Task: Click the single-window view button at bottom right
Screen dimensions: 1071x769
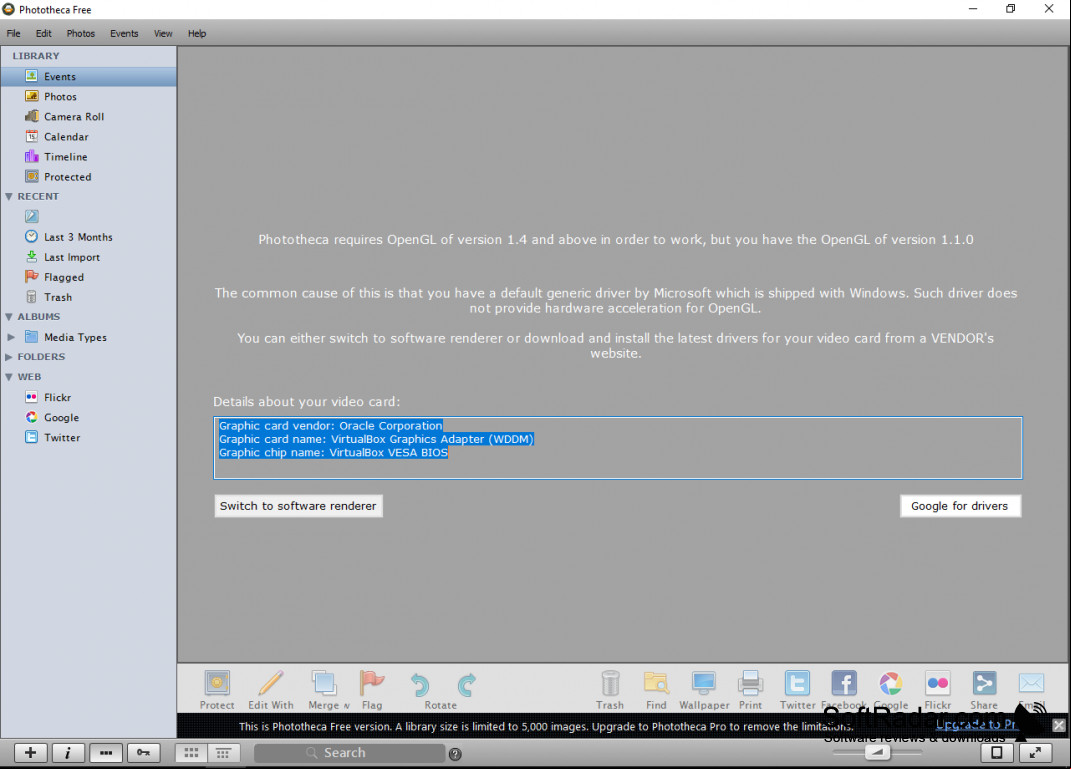Action: [x=997, y=753]
